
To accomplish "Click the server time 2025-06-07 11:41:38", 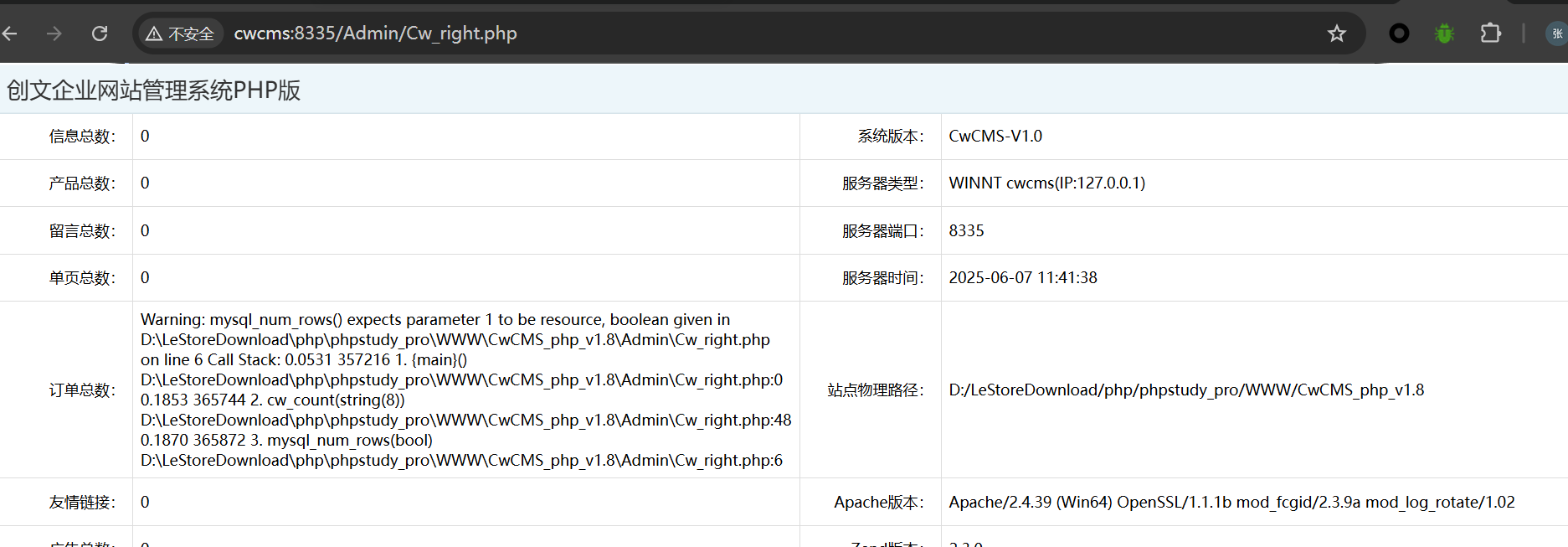I will pyautogui.click(x=1022, y=278).
